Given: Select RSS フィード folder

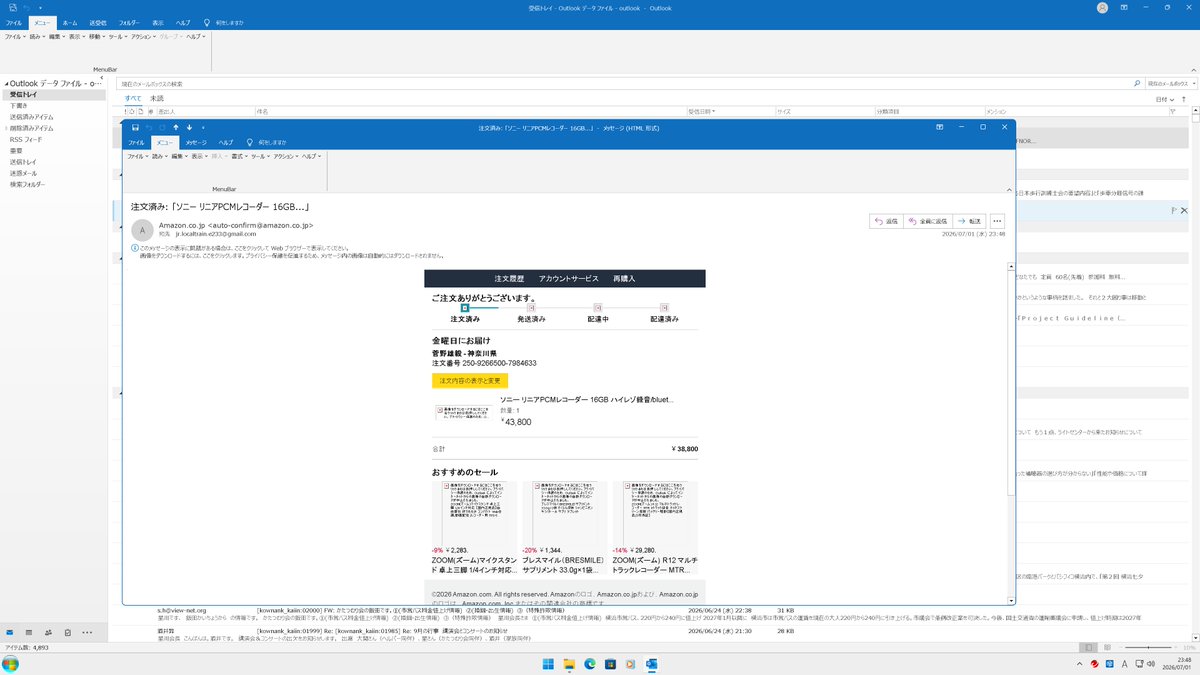Looking at the screenshot, I should coord(25,140).
